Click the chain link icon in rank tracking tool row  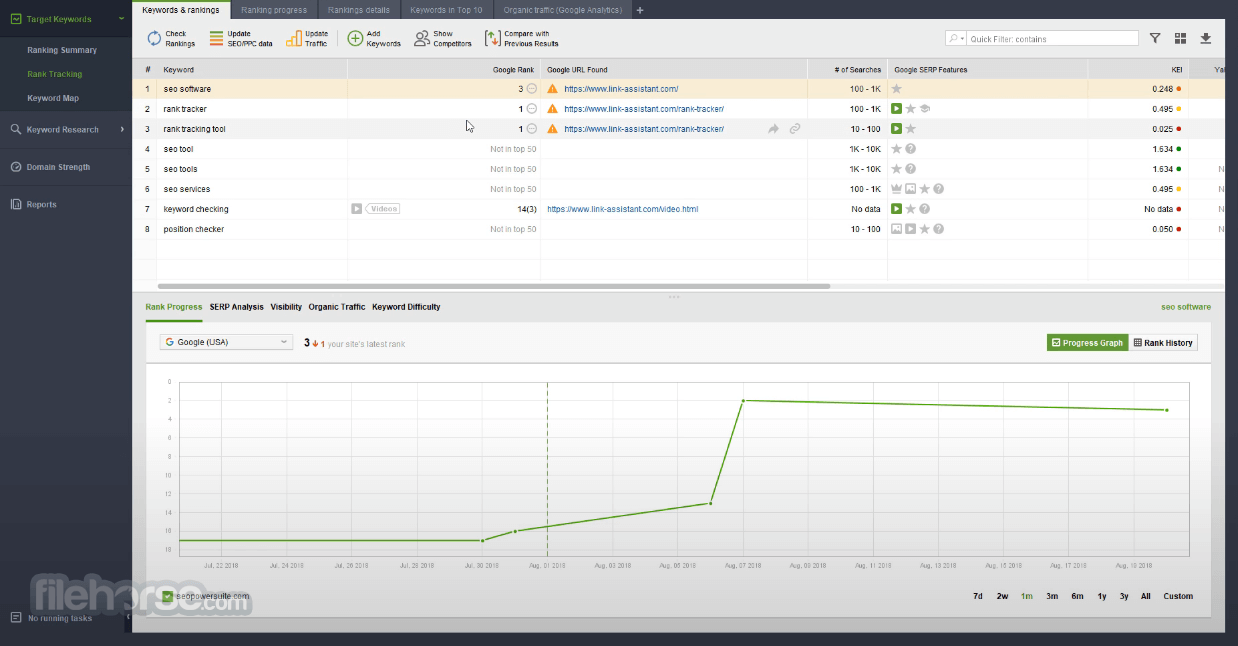[x=795, y=129]
